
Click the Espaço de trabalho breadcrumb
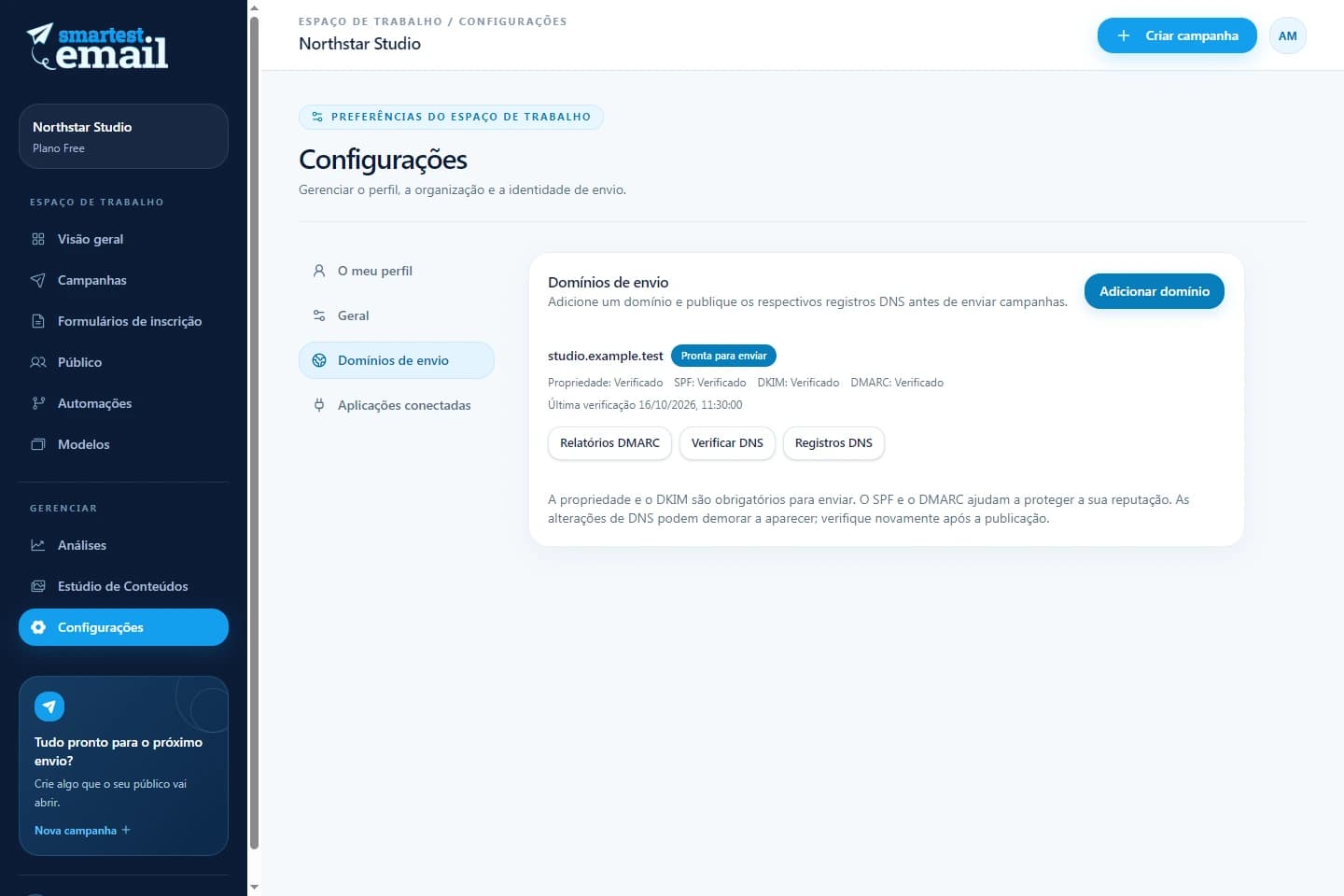371,21
